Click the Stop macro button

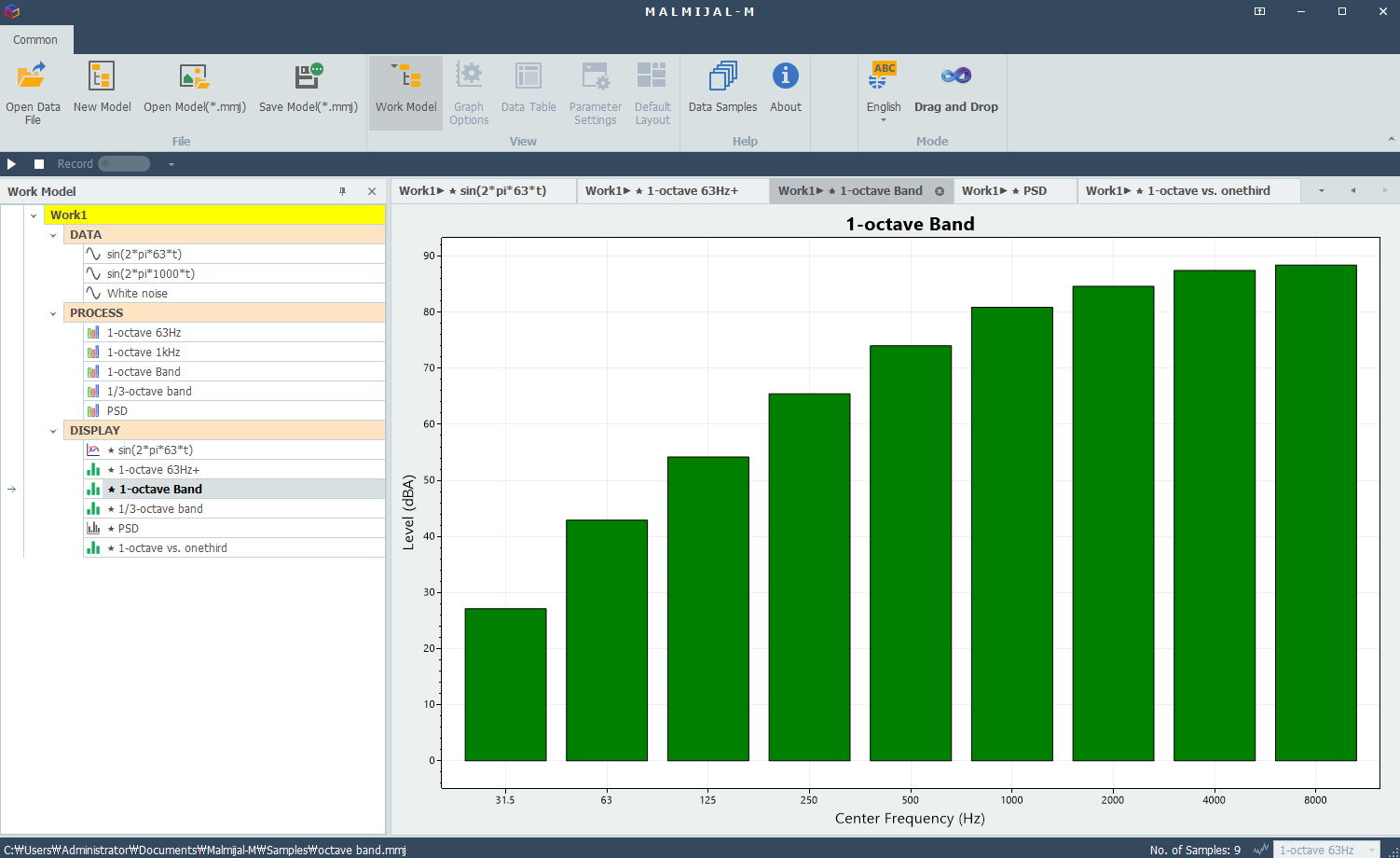pyautogui.click(x=39, y=164)
